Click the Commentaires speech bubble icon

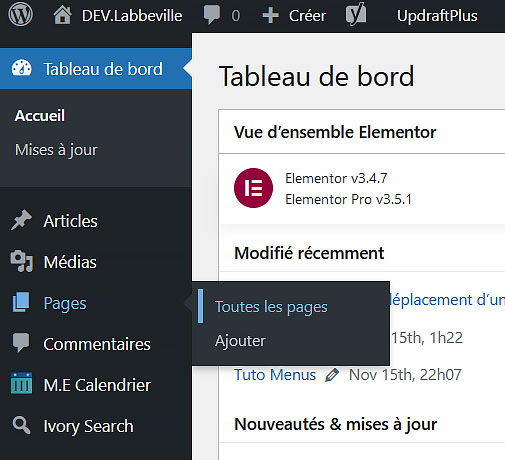point(21,342)
